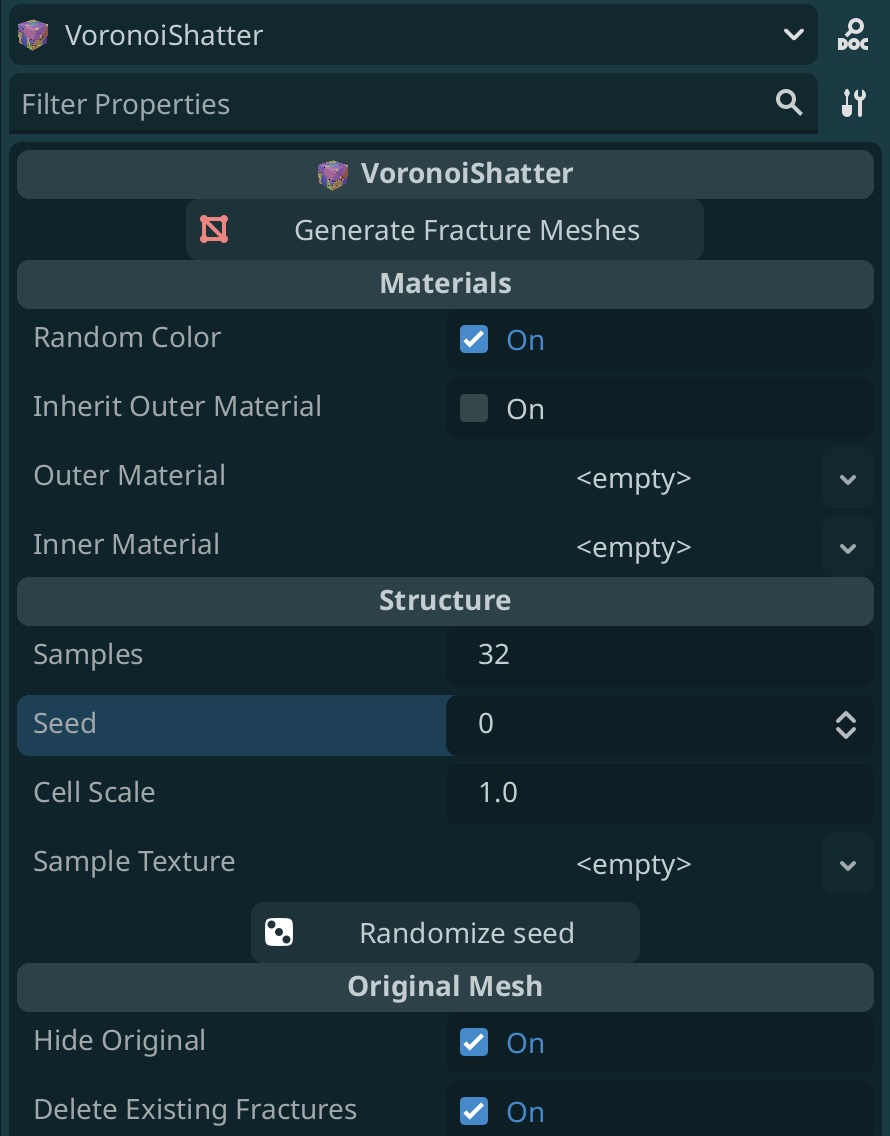Click Generate Fracture Meshes button
Image resolution: width=890 pixels, height=1136 pixels.
(445, 230)
